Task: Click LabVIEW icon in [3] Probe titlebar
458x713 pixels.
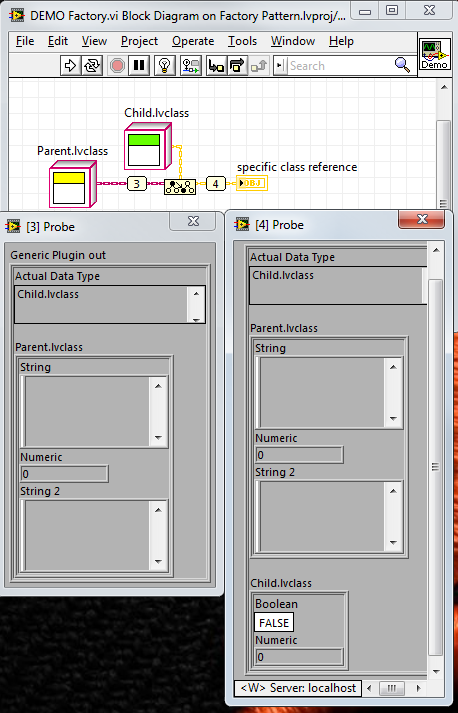Action: coord(13,226)
